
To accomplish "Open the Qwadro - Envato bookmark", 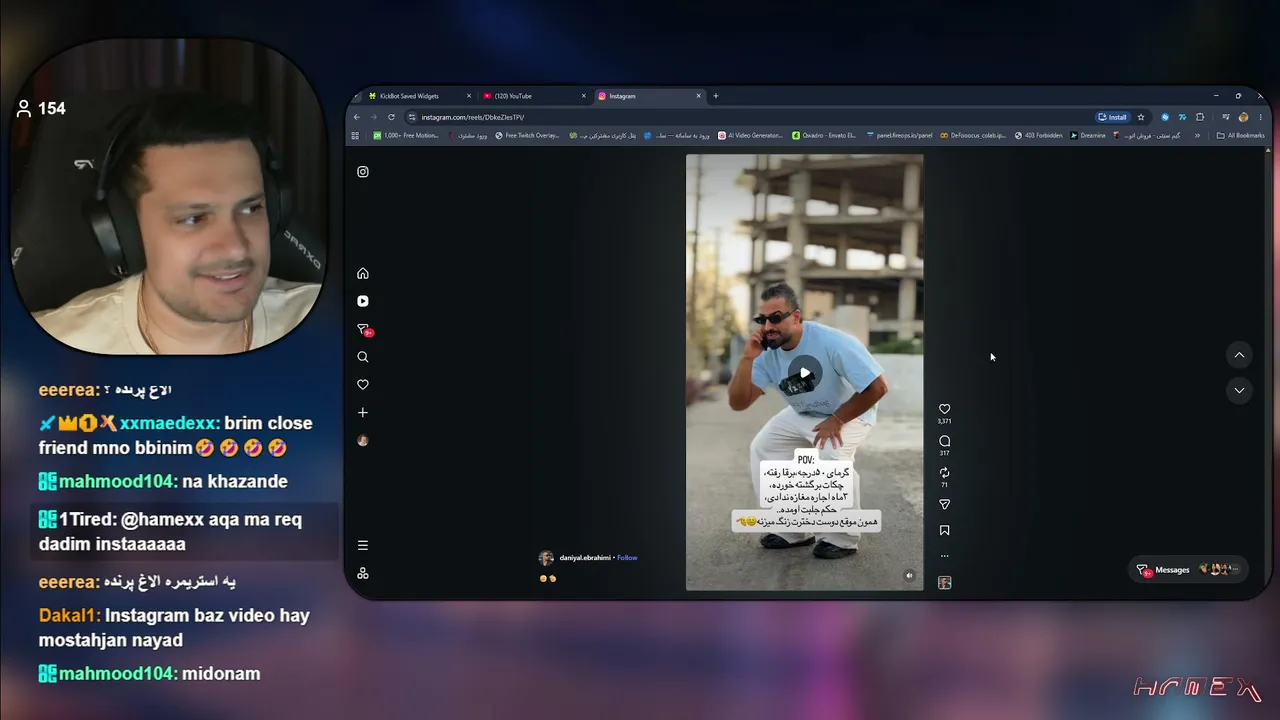I will coord(824,136).
